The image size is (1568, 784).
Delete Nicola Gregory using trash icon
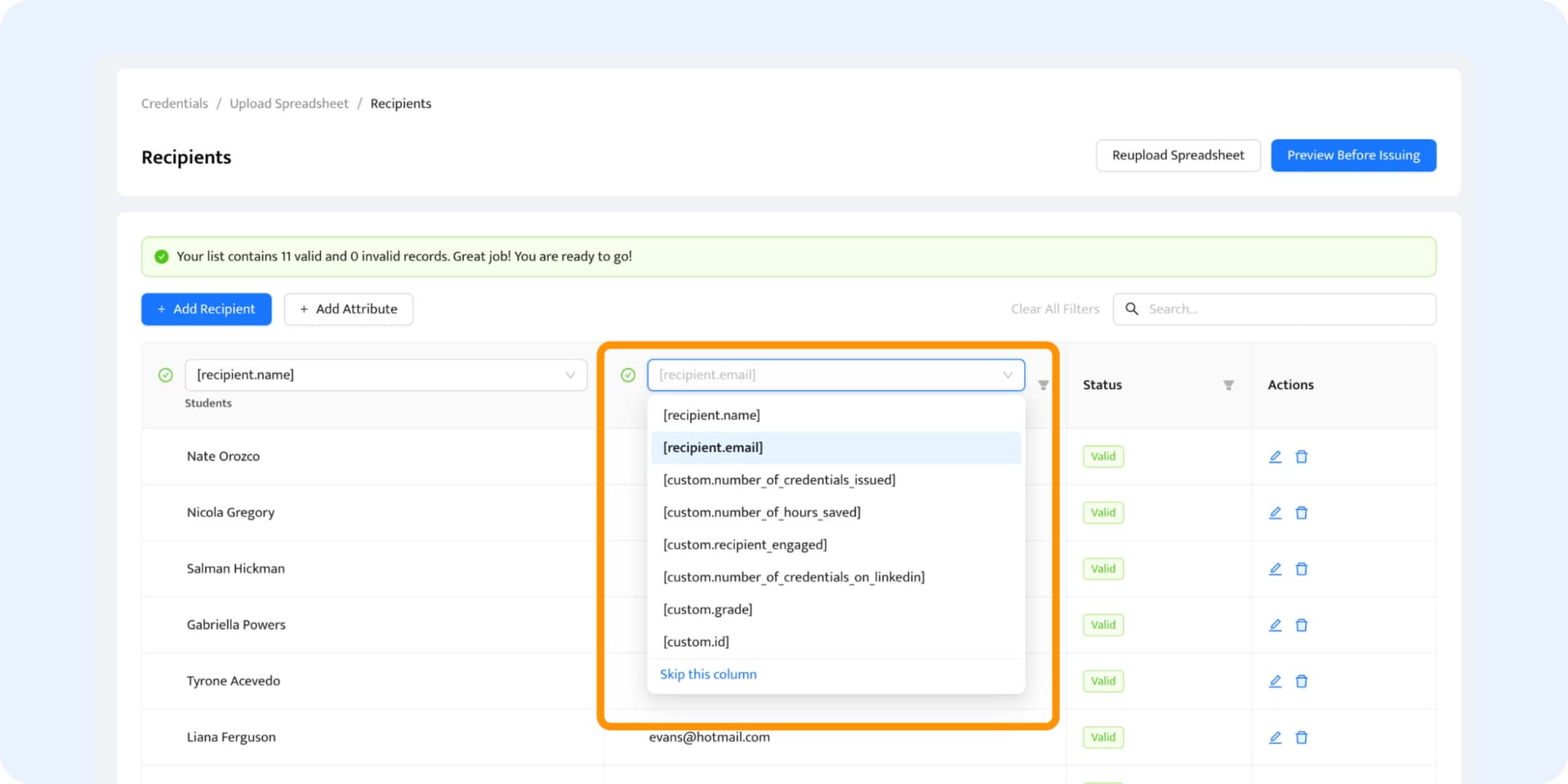1302,513
